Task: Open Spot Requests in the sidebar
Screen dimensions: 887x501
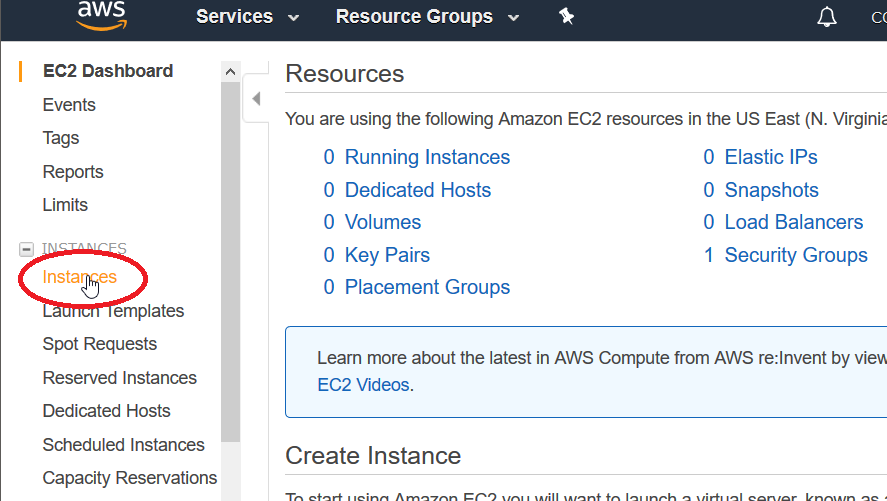Action: pyautogui.click(x=100, y=344)
